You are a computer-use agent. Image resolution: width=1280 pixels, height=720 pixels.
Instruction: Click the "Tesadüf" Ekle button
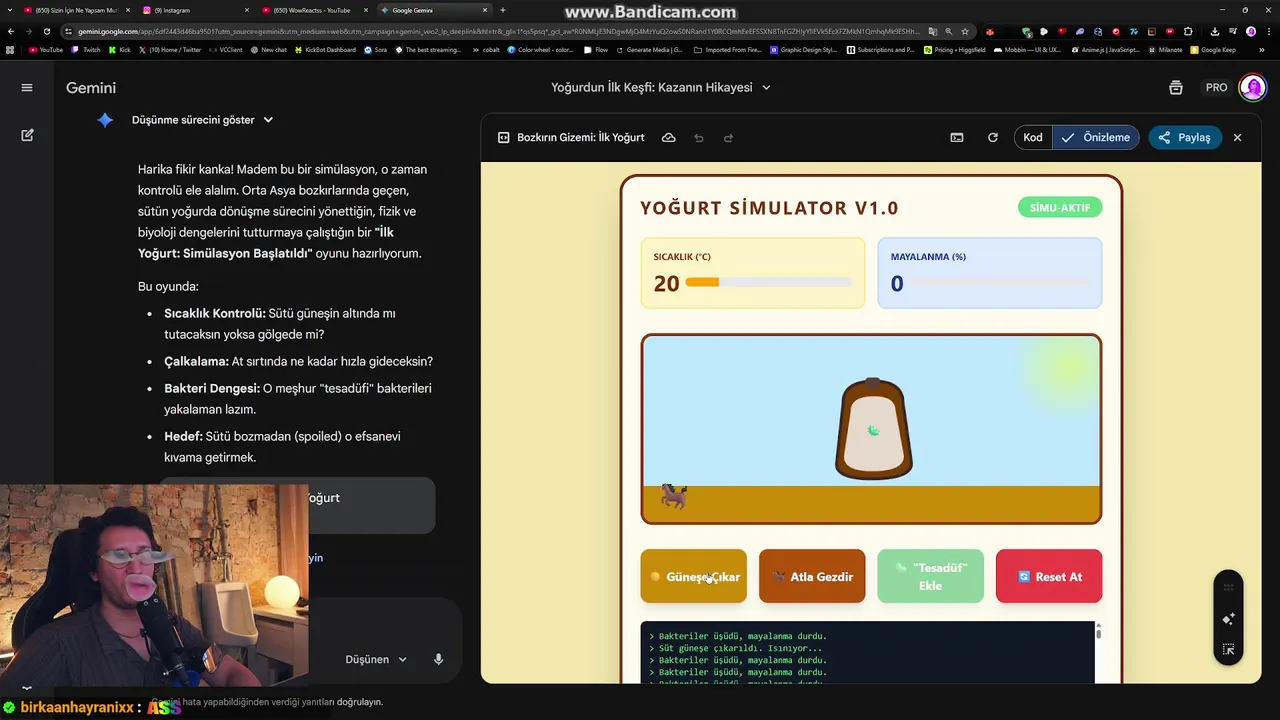930,576
